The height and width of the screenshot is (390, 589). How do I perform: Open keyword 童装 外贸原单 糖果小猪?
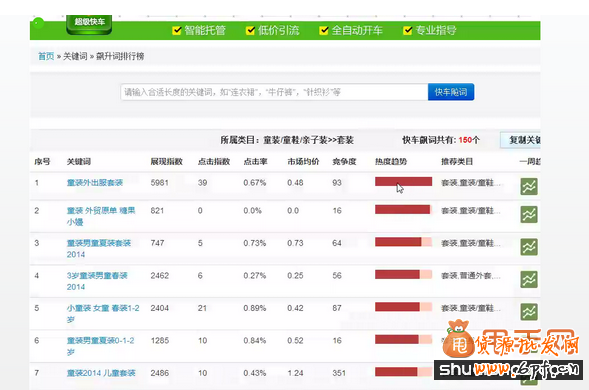101,216
